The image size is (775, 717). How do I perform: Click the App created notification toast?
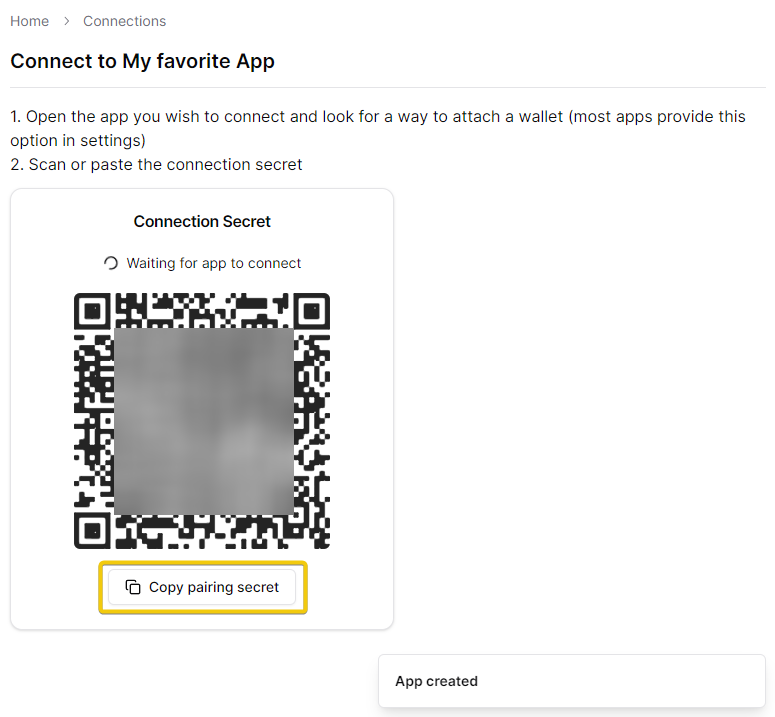pyautogui.click(x=571, y=681)
